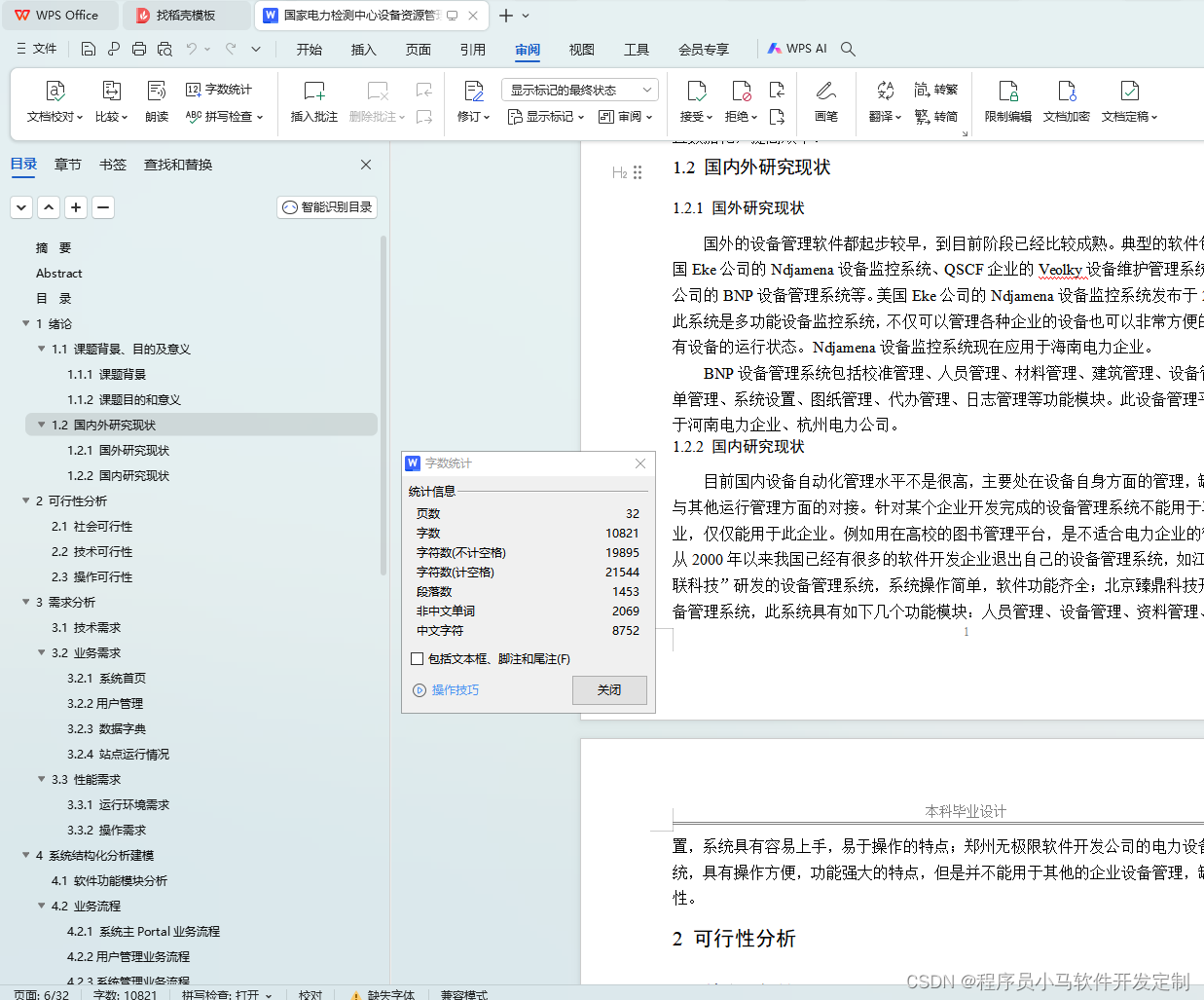This screenshot has width=1204, height=1000.
Task: Click the paragraph handle dots beside heading 1.2
Action: 638,172
